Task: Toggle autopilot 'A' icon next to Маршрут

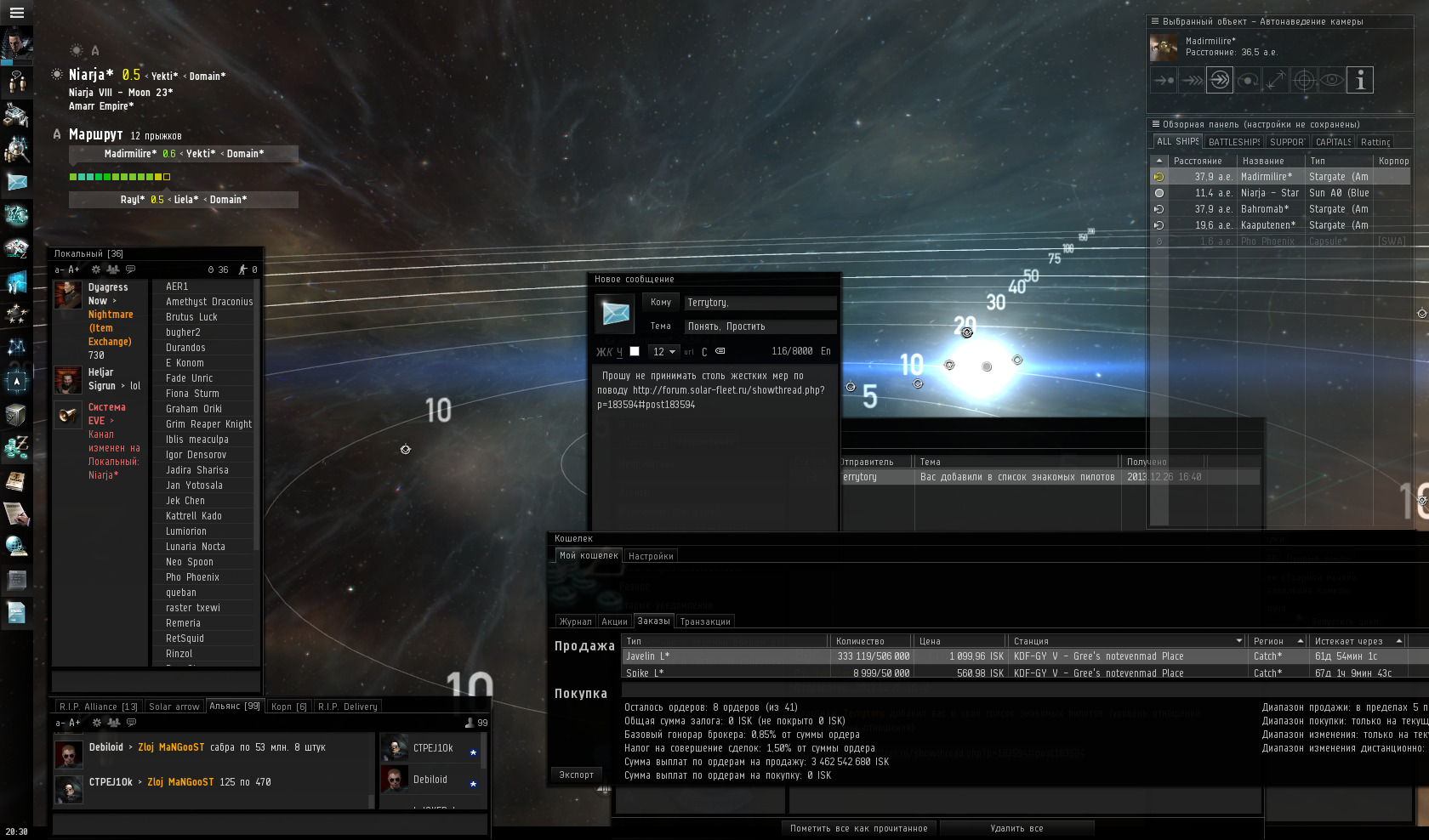Action: point(57,134)
